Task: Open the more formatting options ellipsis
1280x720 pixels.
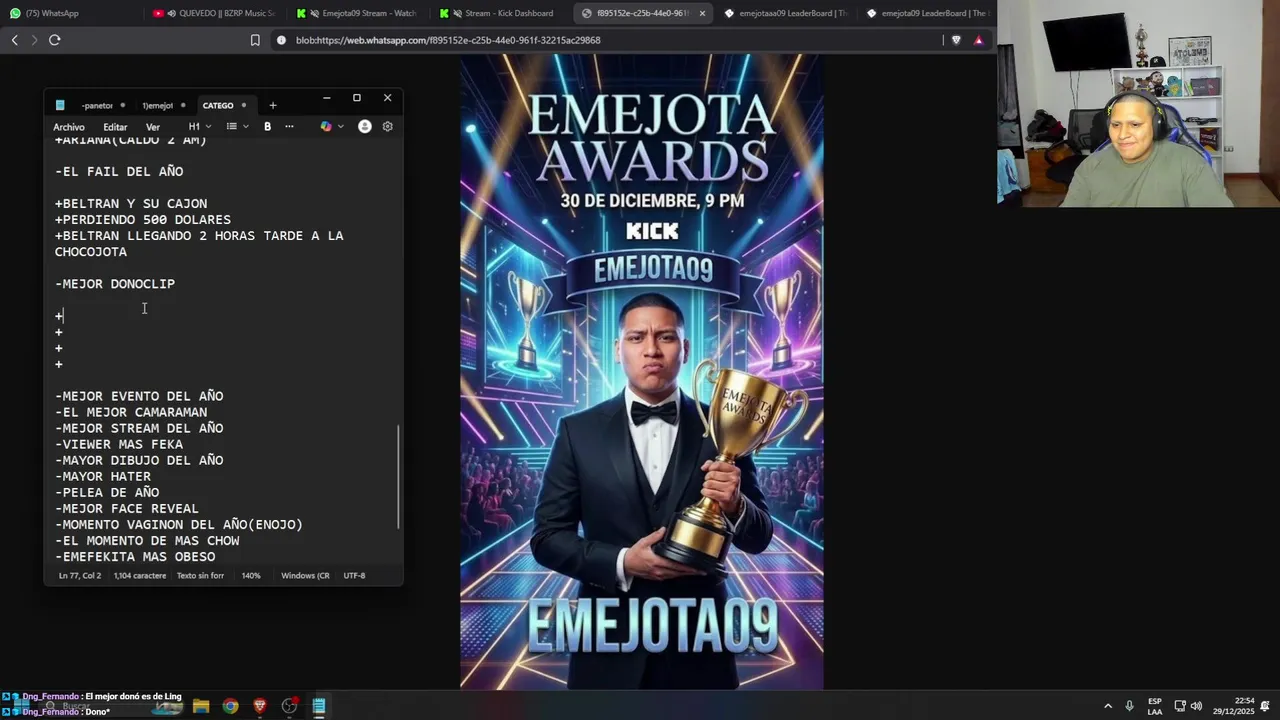Action: point(289,127)
